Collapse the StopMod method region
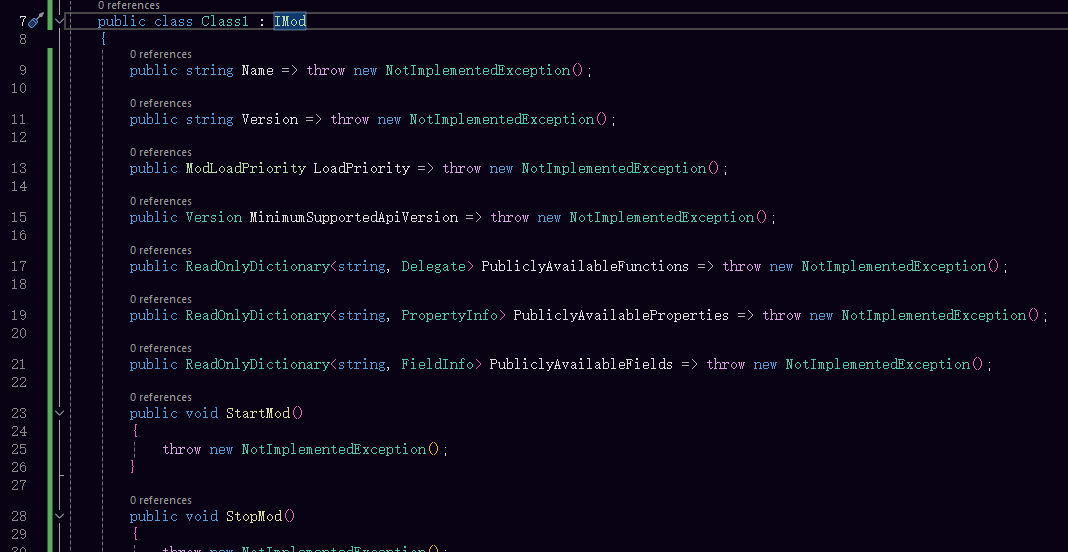The image size is (1068, 552). (x=59, y=517)
